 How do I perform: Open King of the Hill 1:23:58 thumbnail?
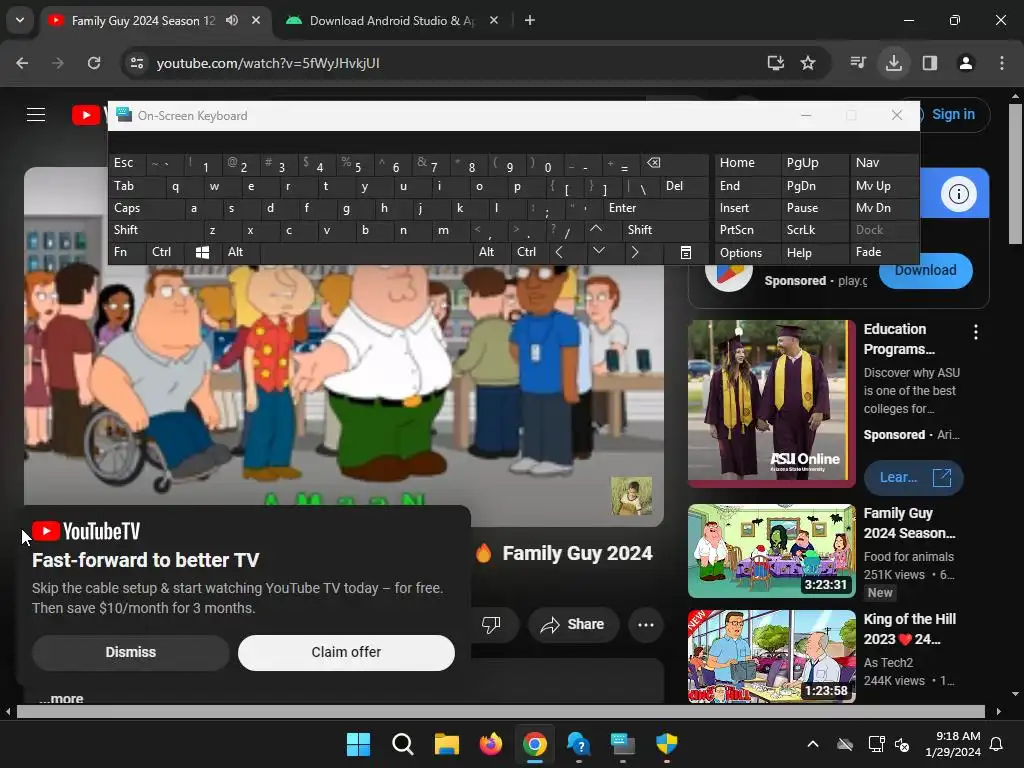[x=772, y=656]
